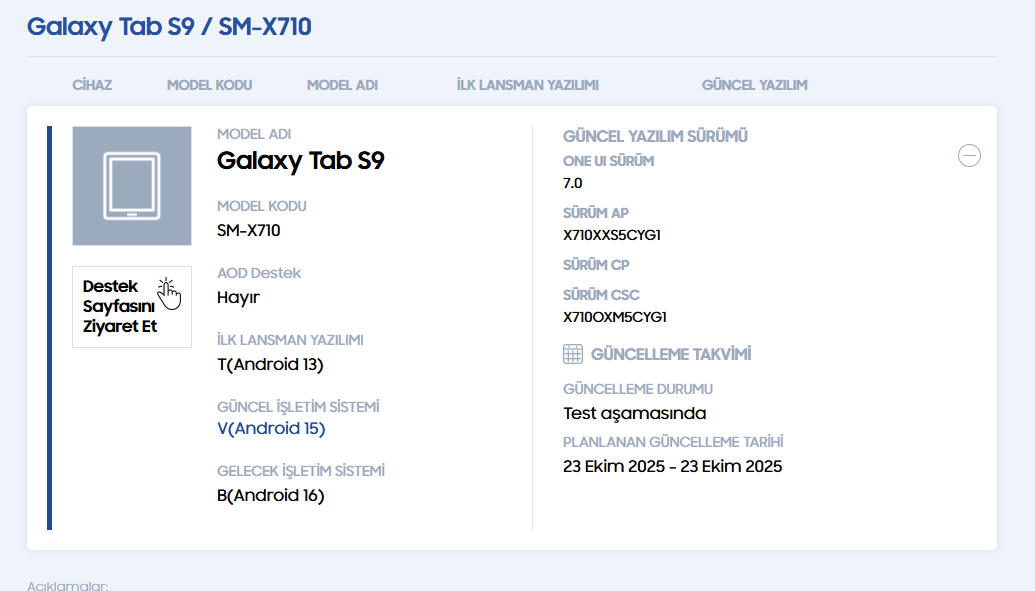Click the MODEL ADI column header
This screenshot has height=591, width=1035.
[342, 85]
